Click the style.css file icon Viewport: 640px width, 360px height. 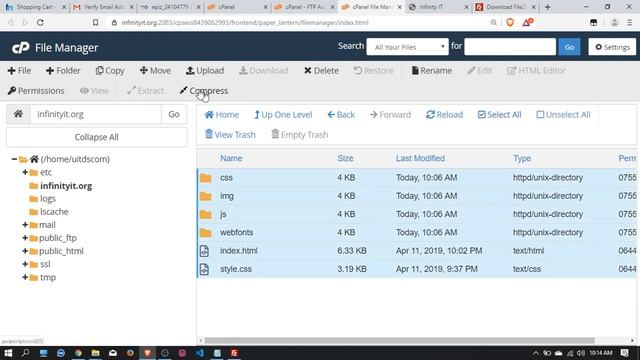coord(204,269)
